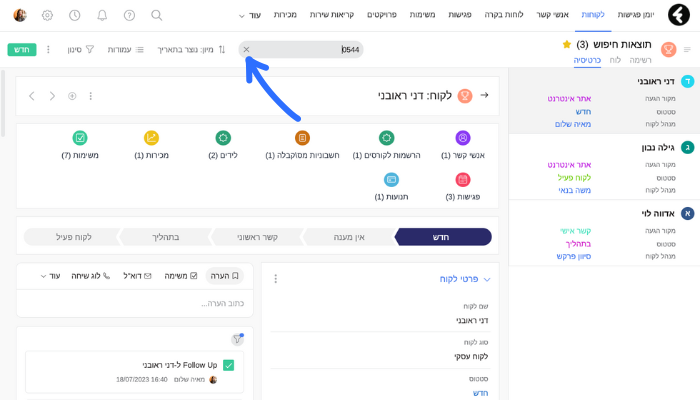Click the back arrow beside לקוח: דני ראובני
This screenshot has height=400, width=700.
484,95
